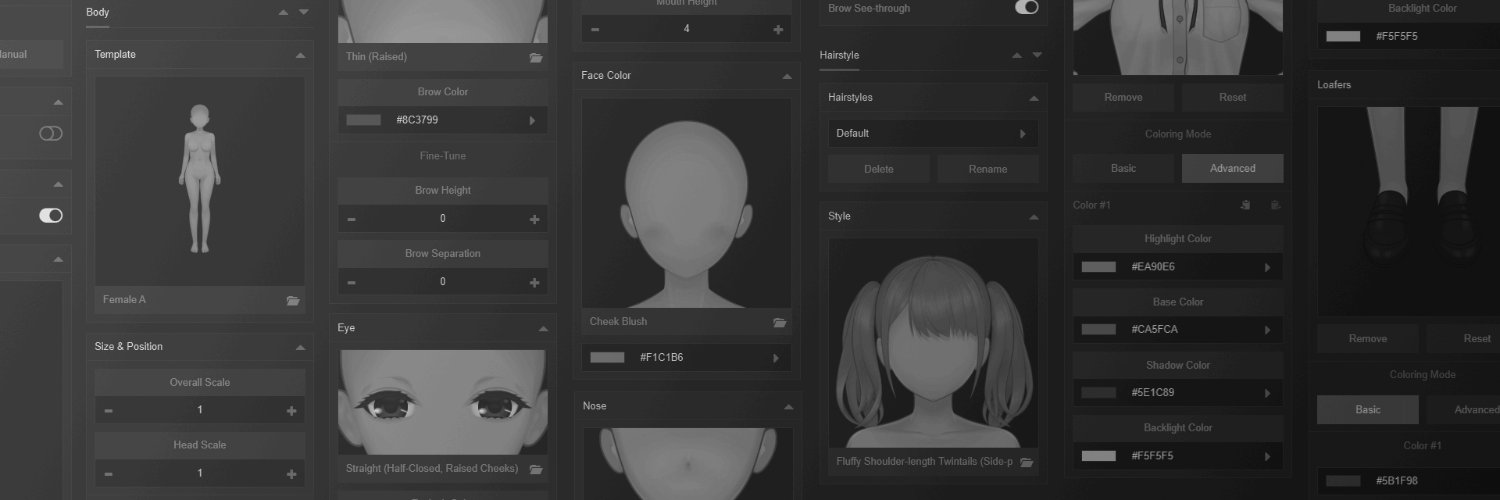Click the Highlight Color swatch #EA90E6
The width and height of the screenshot is (1500, 500).
pyautogui.click(x=1098, y=267)
